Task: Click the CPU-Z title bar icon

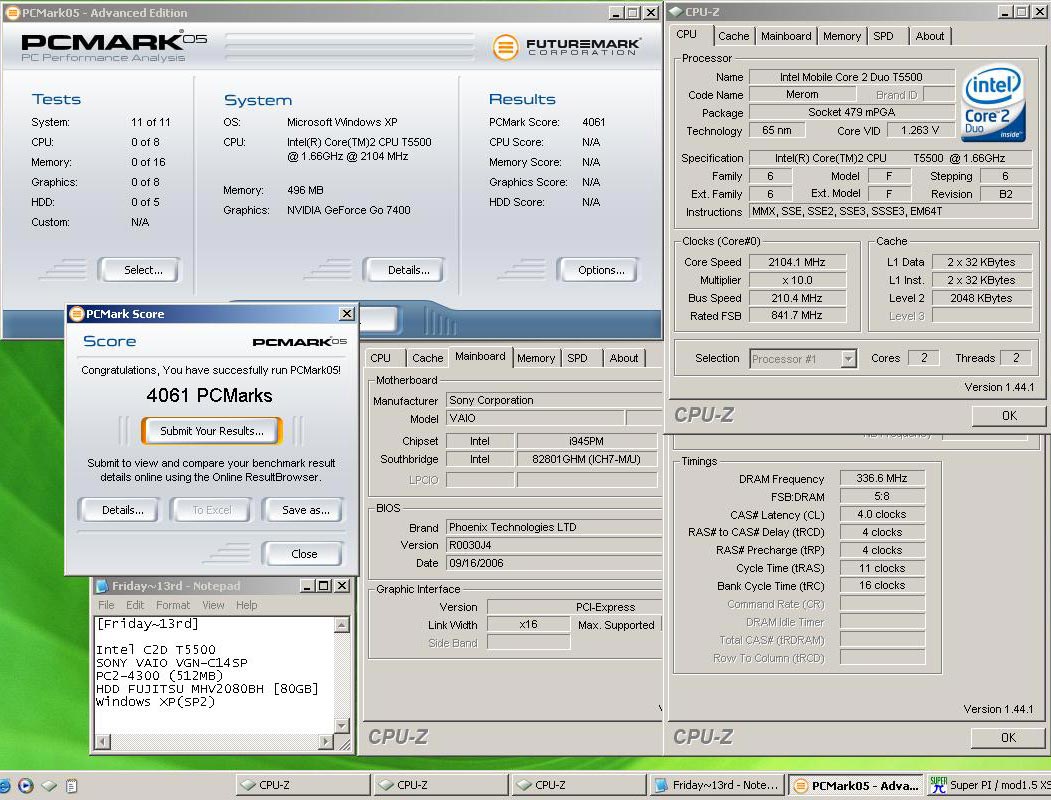Action: click(676, 11)
